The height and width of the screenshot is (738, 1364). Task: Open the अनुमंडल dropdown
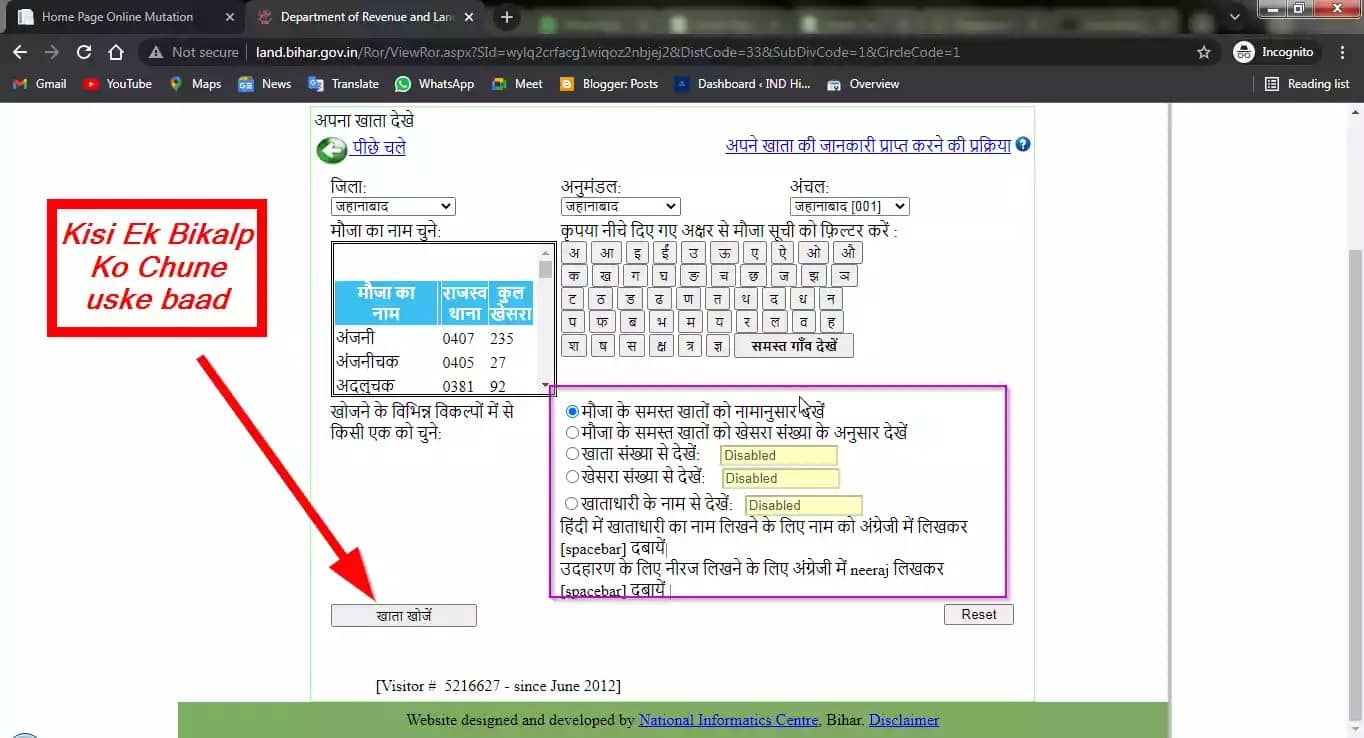(x=620, y=207)
